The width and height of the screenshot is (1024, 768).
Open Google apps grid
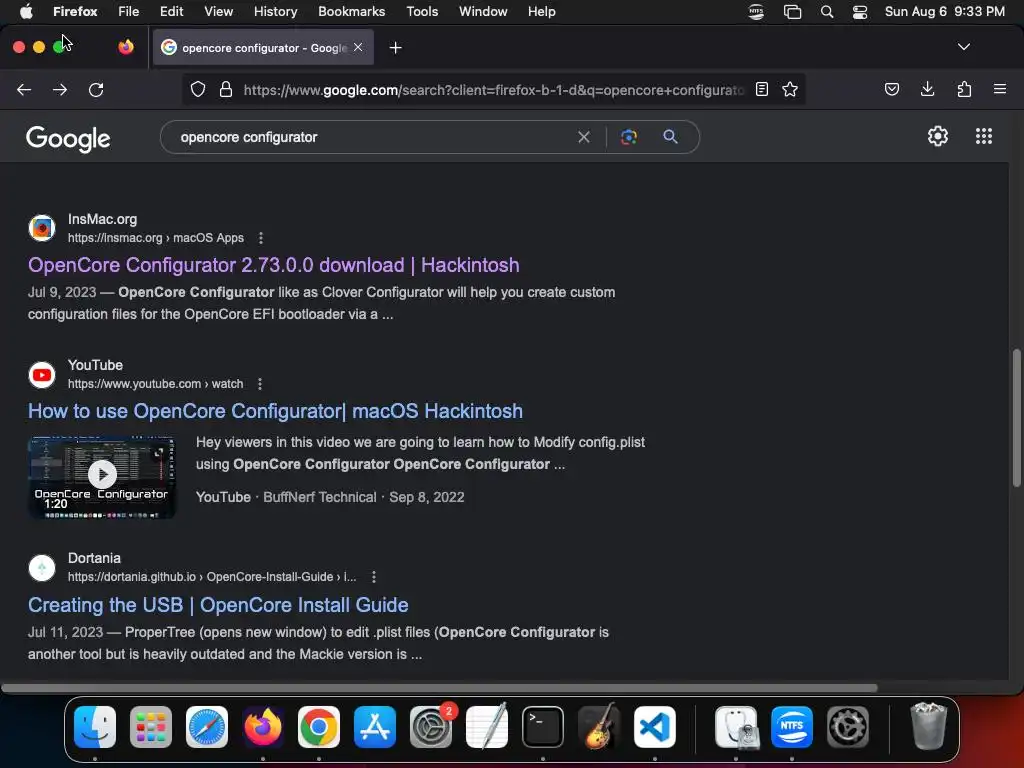984,136
